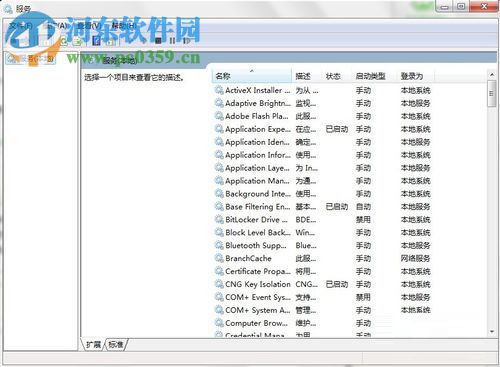Click the 'Adaptive Brightn...' service name

[x=258, y=103]
